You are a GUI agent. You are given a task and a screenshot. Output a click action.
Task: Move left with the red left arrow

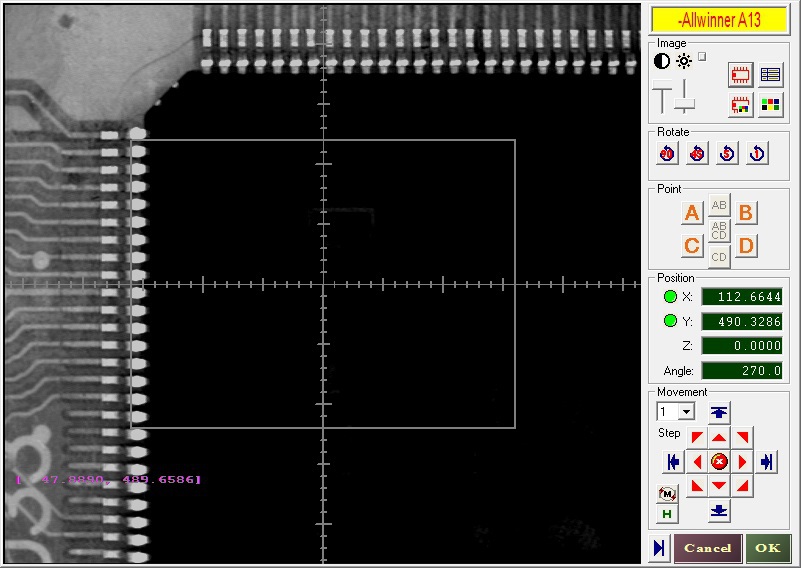click(x=697, y=462)
